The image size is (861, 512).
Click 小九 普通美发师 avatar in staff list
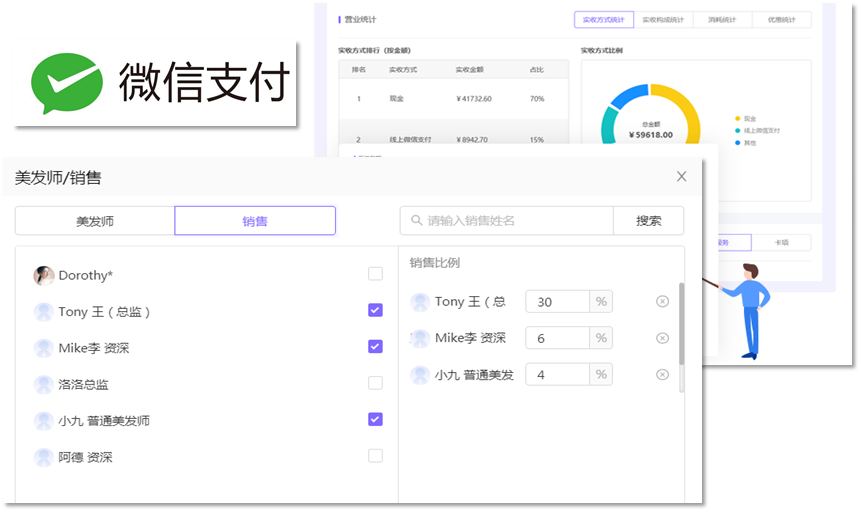pyautogui.click(x=43, y=421)
